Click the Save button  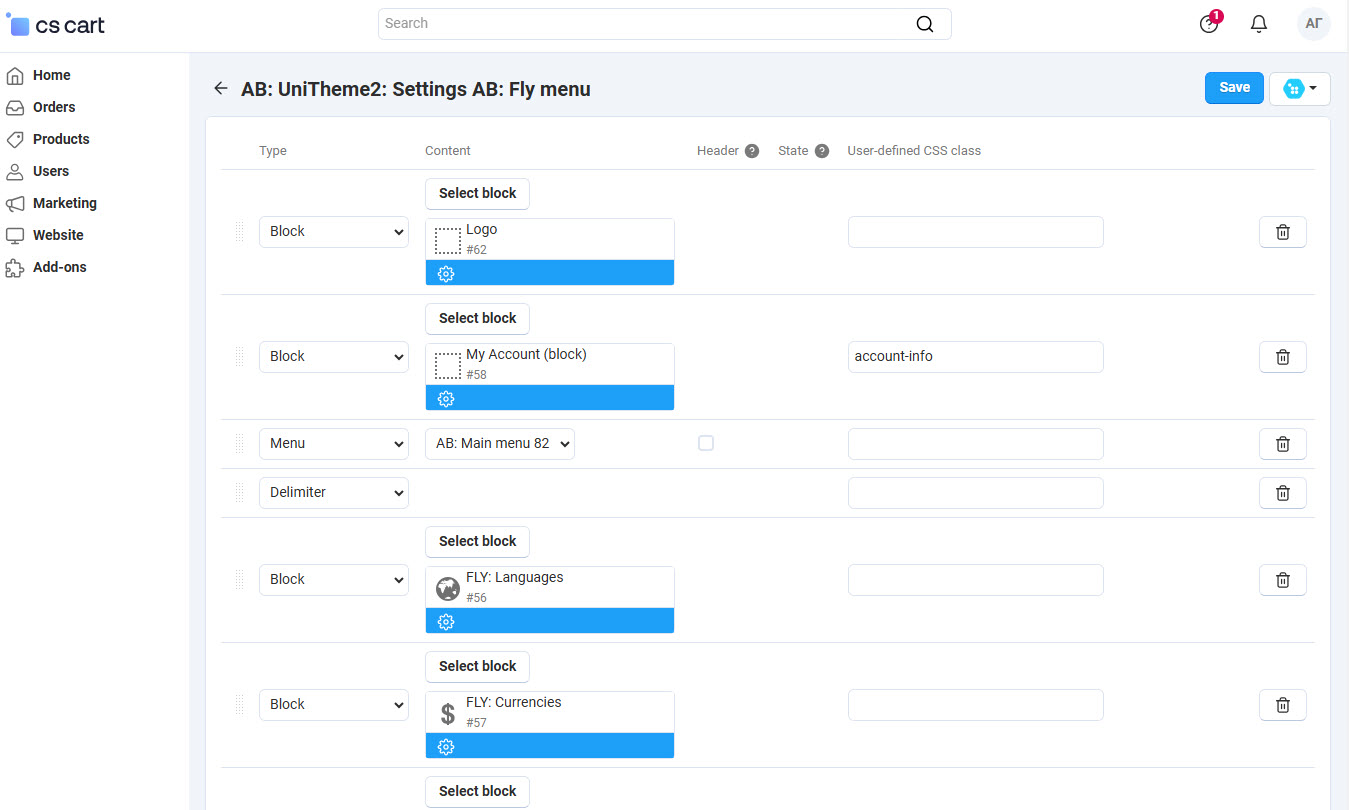point(1234,88)
